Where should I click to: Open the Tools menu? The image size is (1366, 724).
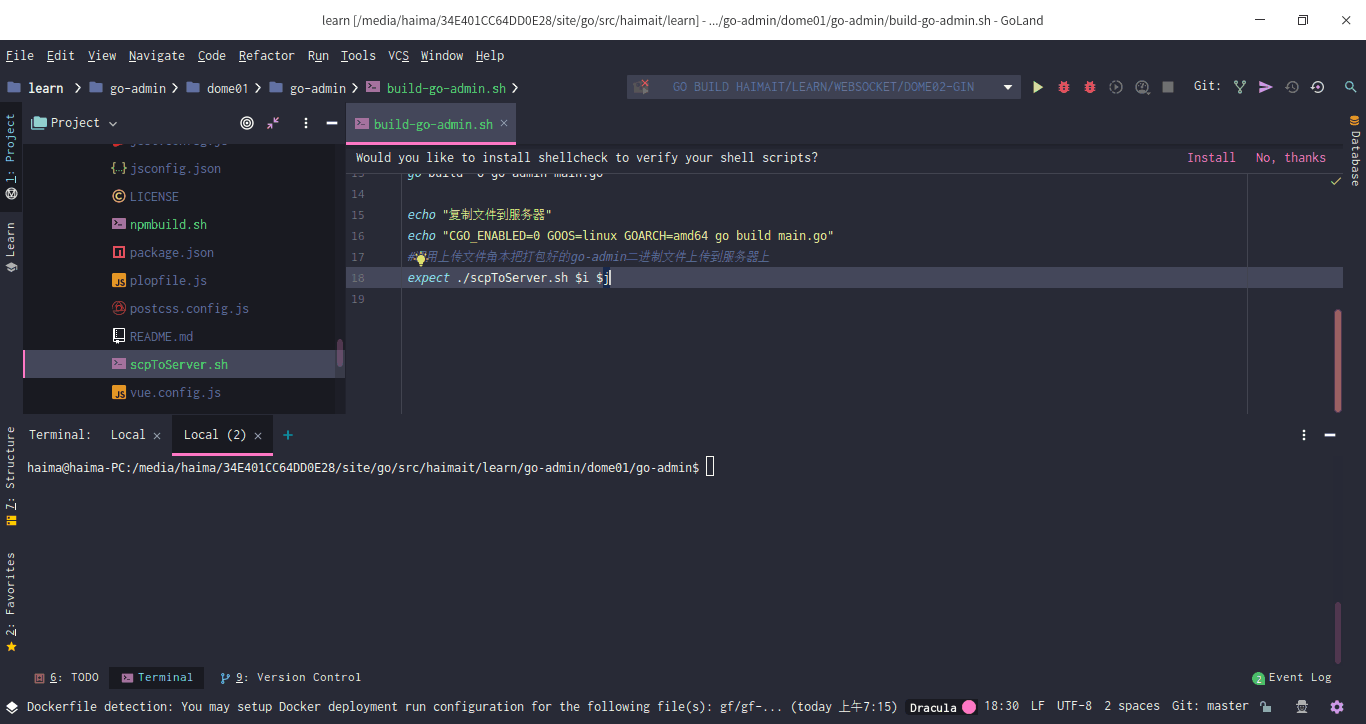click(358, 56)
